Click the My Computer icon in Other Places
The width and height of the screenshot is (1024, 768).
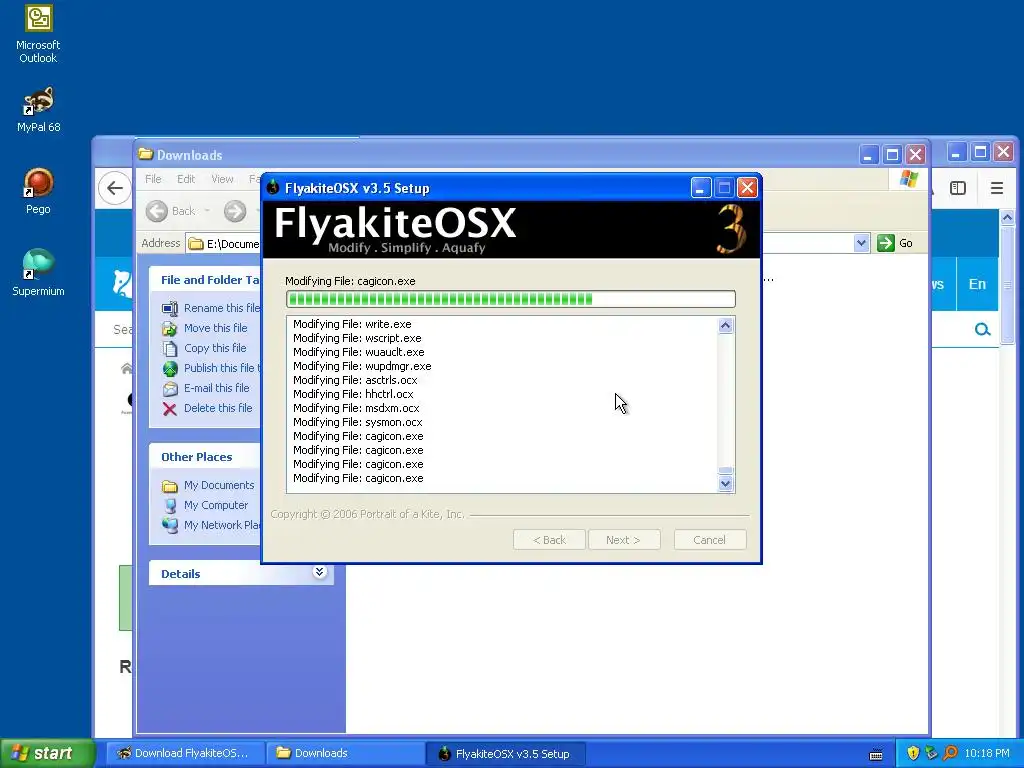coord(170,505)
